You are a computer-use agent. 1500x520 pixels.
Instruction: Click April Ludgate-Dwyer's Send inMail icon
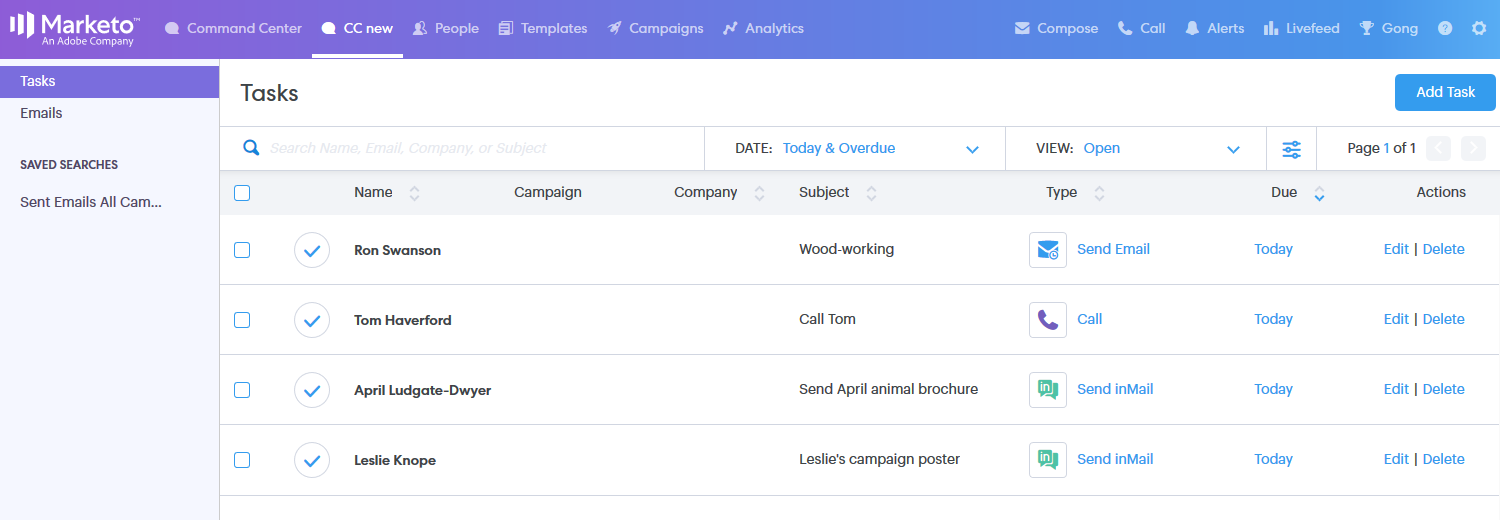tap(1047, 390)
